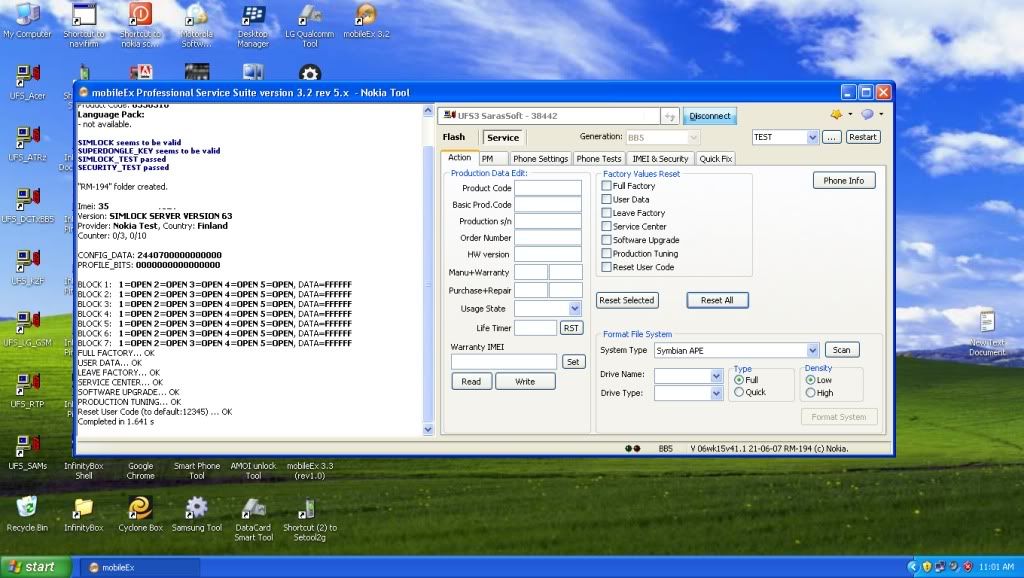Image resolution: width=1024 pixels, height=578 pixels.
Task: Open the Phone Settings tab
Action: [x=540, y=159]
